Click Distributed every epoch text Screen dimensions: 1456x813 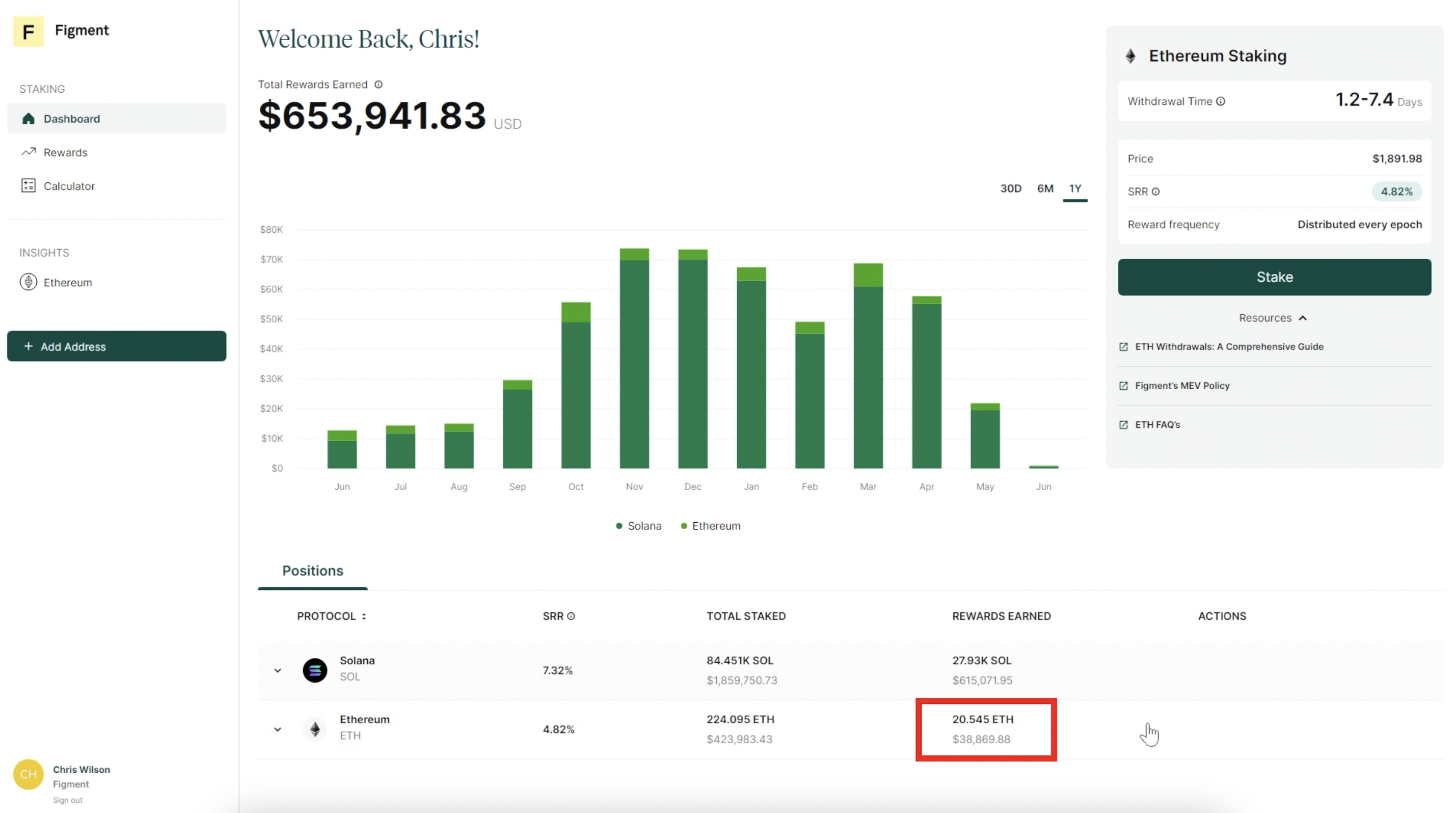[1359, 225]
